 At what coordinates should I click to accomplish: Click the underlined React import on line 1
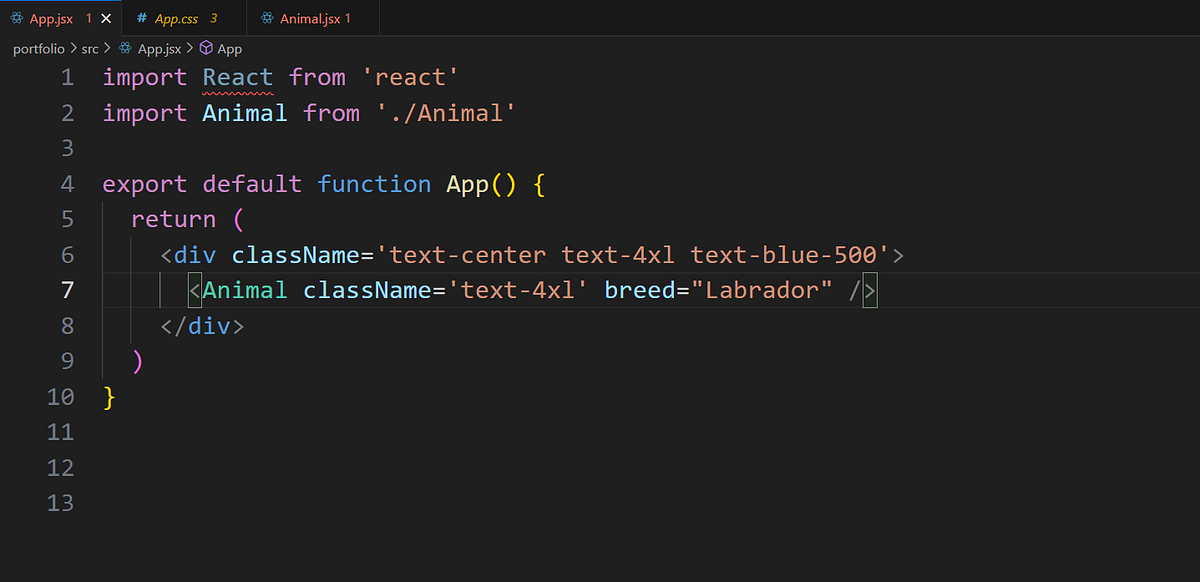(237, 77)
